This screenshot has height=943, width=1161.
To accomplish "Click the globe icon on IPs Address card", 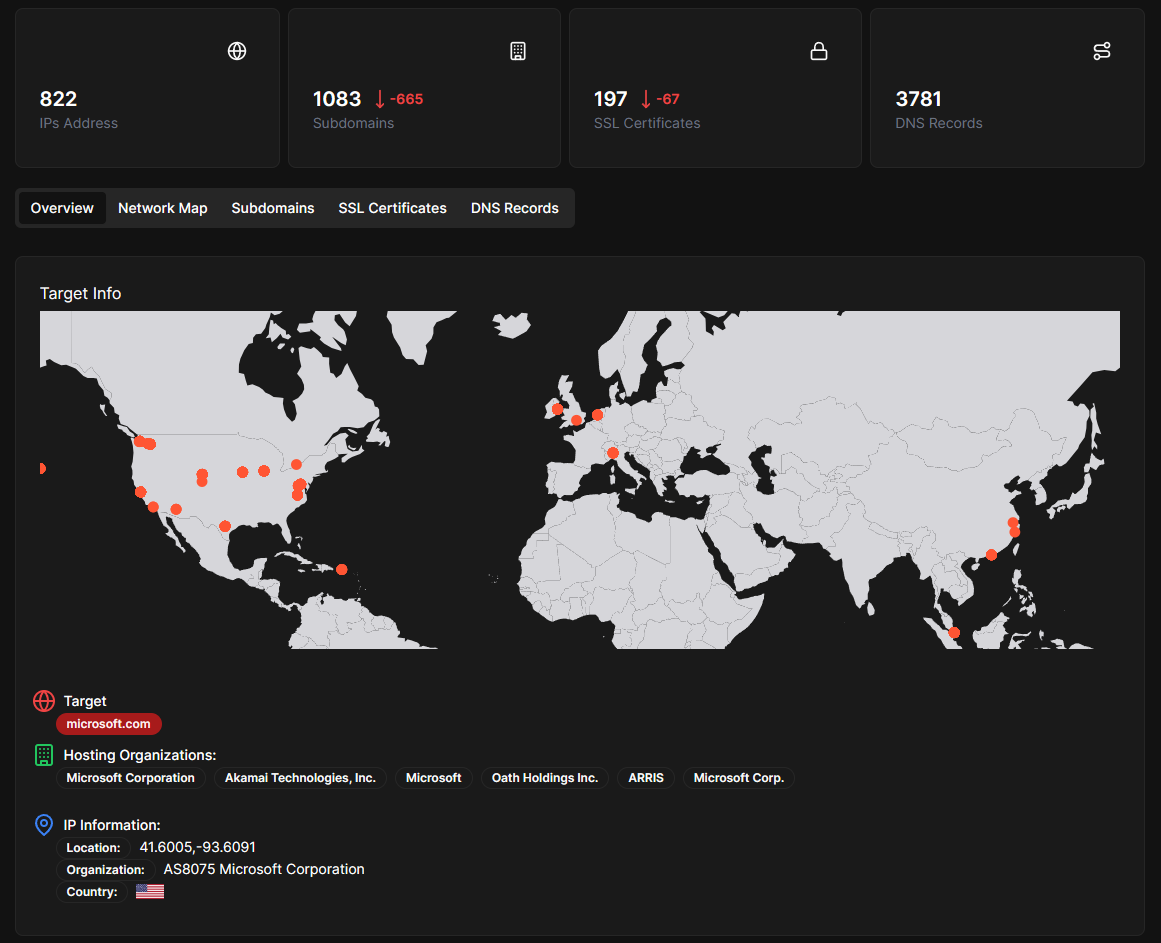I will pyautogui.click(x=237, y=51).
